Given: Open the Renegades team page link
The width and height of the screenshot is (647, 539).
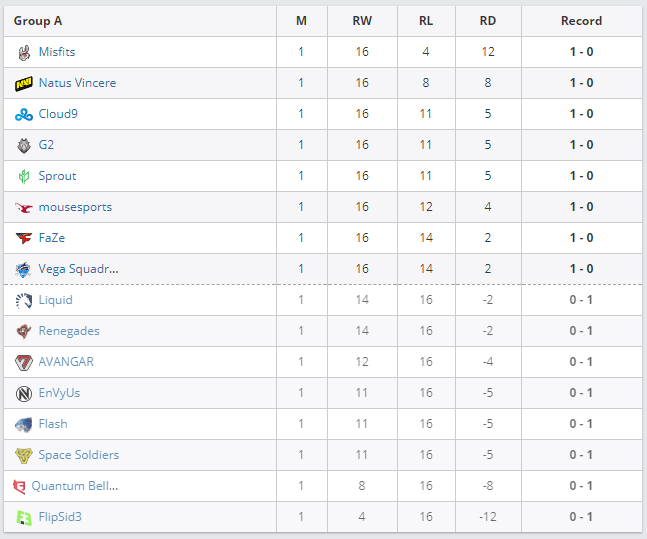Looking at the screenshot, I should click(x=69, y=331).
